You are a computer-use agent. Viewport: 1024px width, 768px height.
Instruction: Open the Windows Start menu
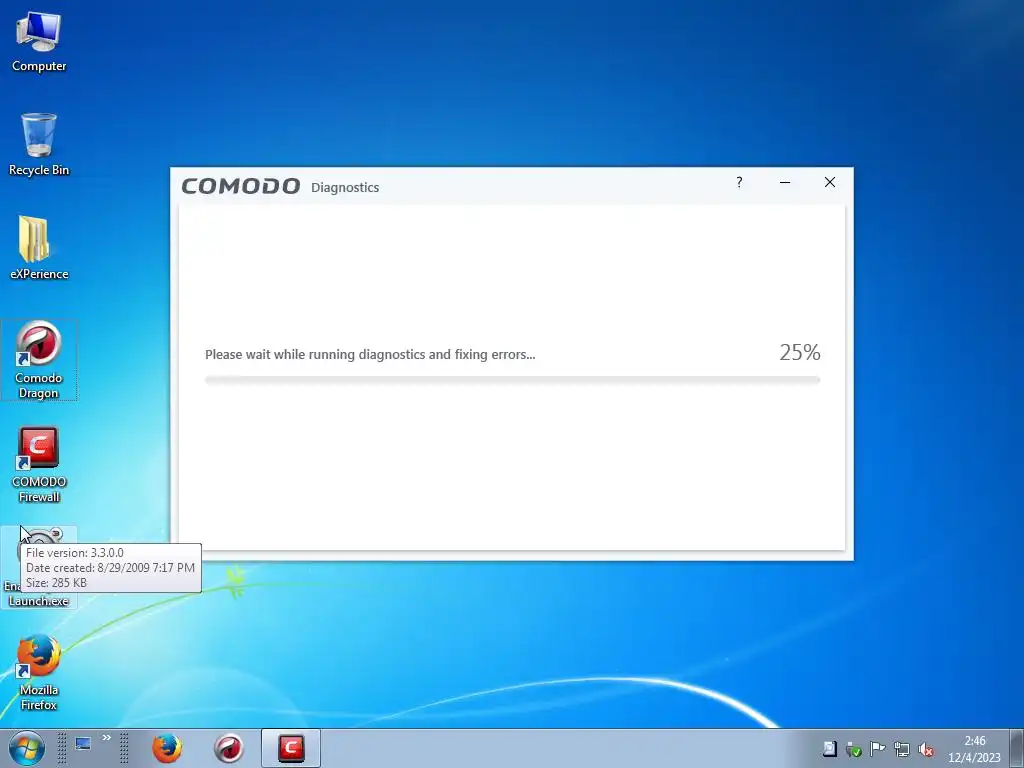point(26,748)
